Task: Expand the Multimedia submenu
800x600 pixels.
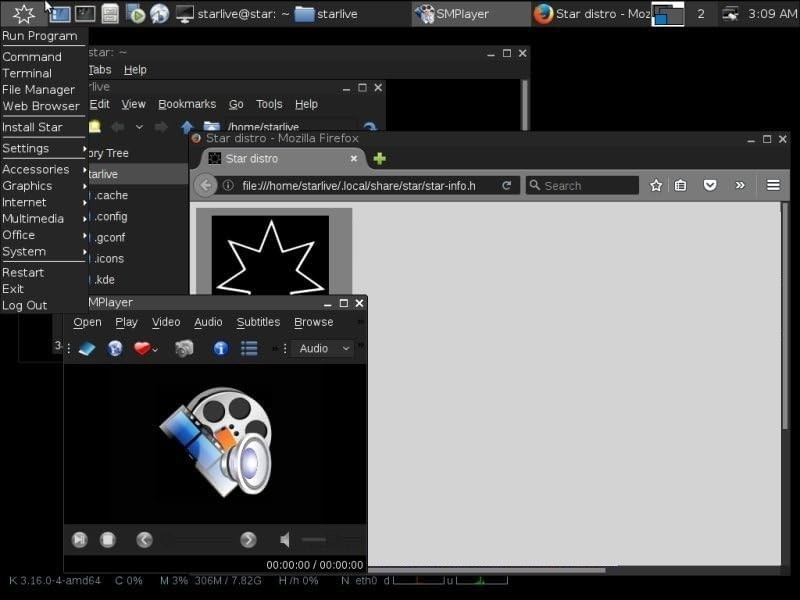Action: tap(44, 218)
